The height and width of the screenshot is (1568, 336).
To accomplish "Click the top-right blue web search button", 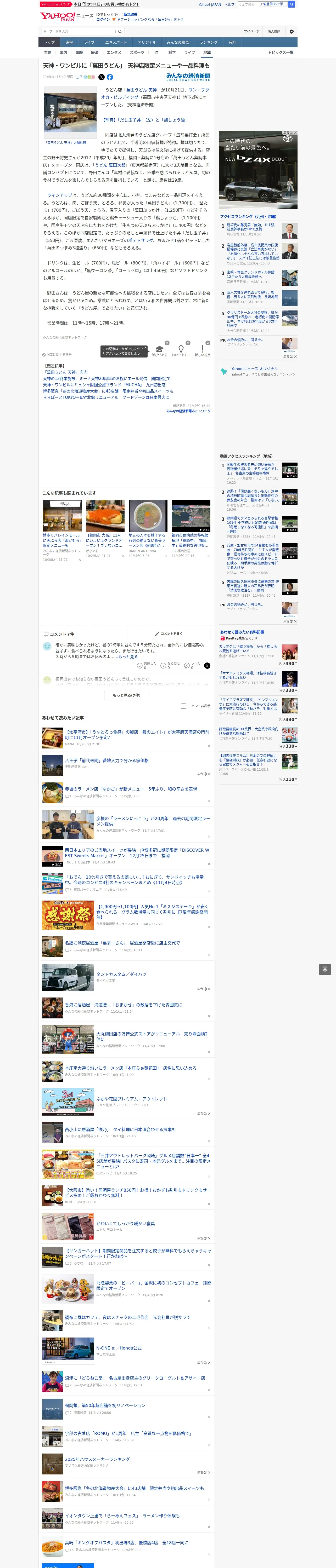I will coord(292,4).
